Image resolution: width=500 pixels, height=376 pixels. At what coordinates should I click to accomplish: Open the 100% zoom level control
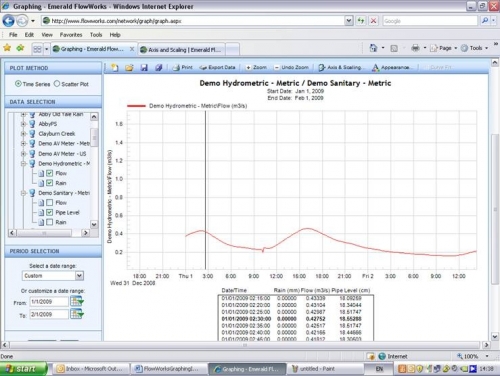[x=473, y=356]
